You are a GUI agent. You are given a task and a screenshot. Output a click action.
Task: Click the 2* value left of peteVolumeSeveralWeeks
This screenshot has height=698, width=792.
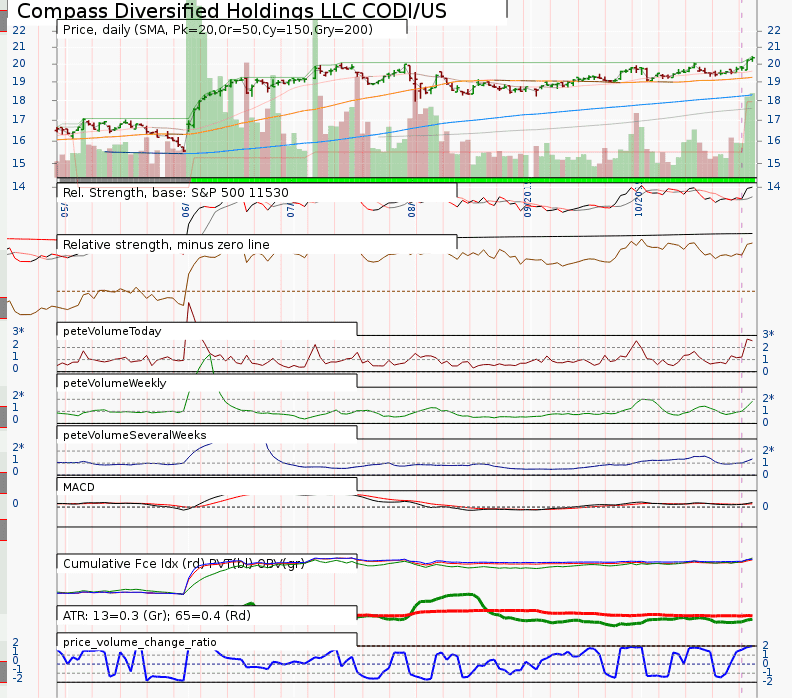point(18,447)
